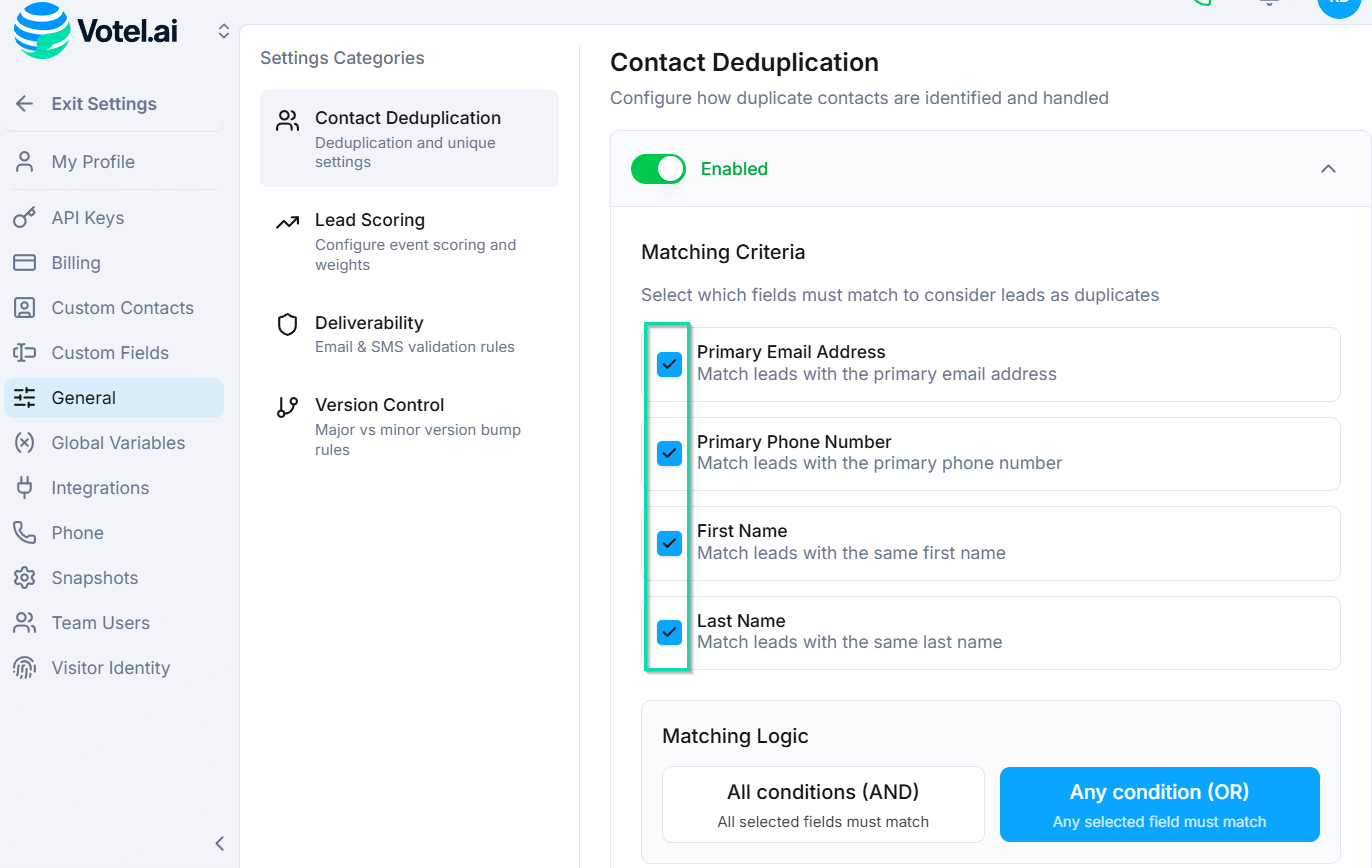Screen dimensions: 1372x868
Task: Click the Visitor Identity fingerprint icon
Action: click(x=25, y=668)
